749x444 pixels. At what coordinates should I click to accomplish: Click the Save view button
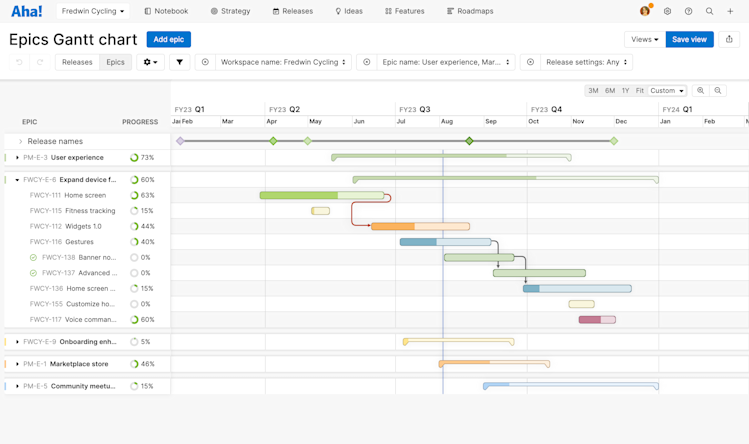pos(689,39)
